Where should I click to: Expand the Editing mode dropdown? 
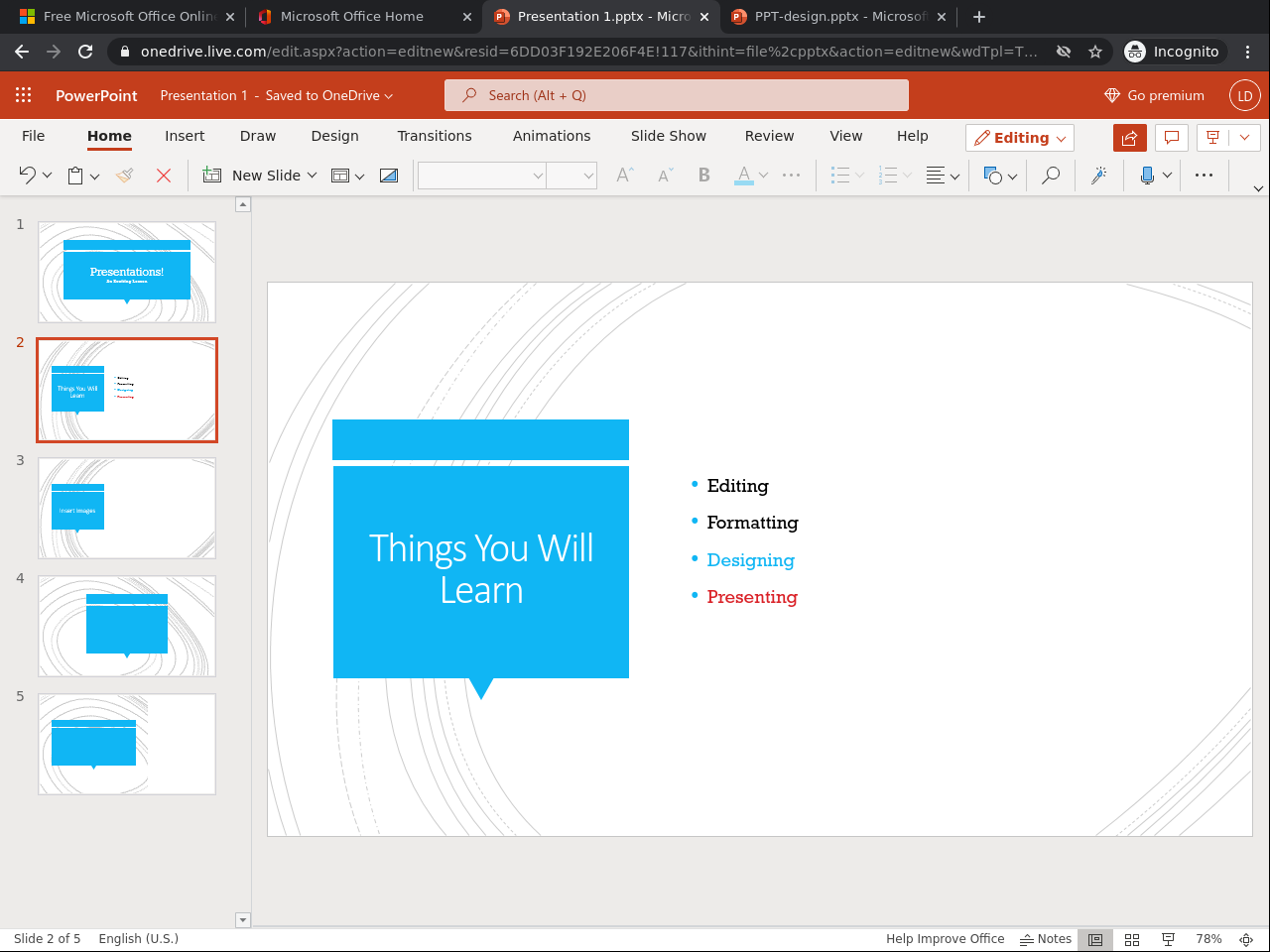[x=1020, y=138]
